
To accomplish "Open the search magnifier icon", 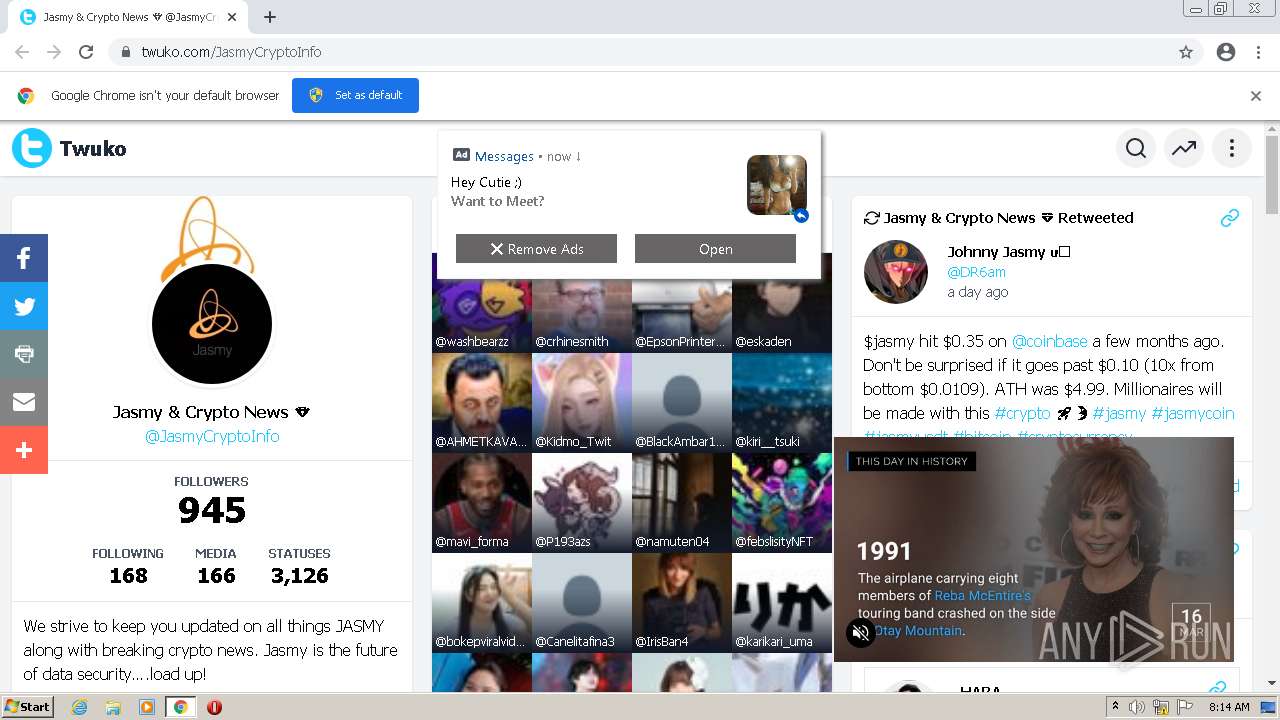I will [1136, 149].
